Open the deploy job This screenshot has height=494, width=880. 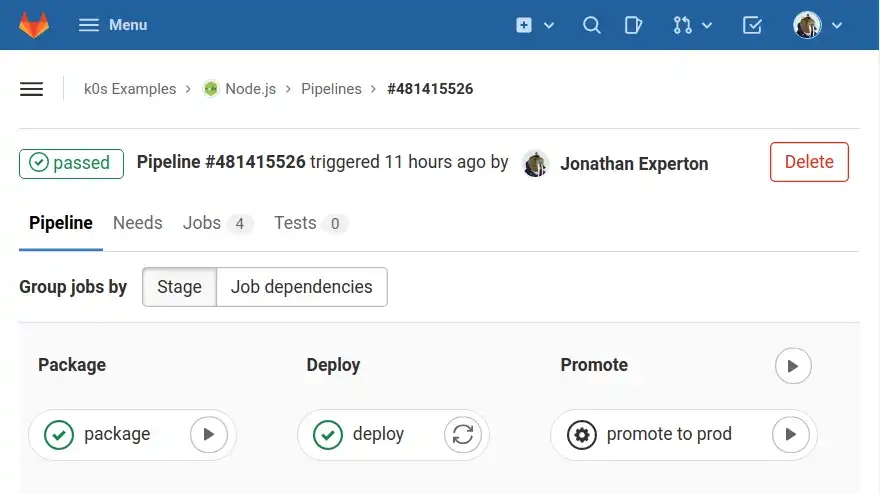coord(378,434)
